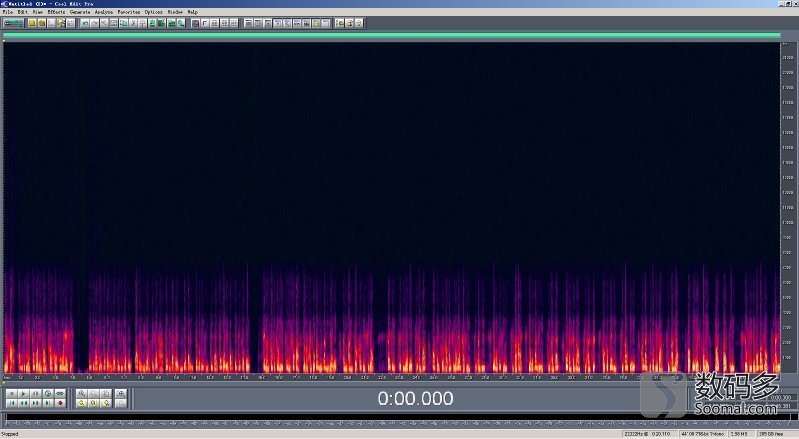Open the Favorites menu
This screenshot has width=799, height=439.
(129, 12)
